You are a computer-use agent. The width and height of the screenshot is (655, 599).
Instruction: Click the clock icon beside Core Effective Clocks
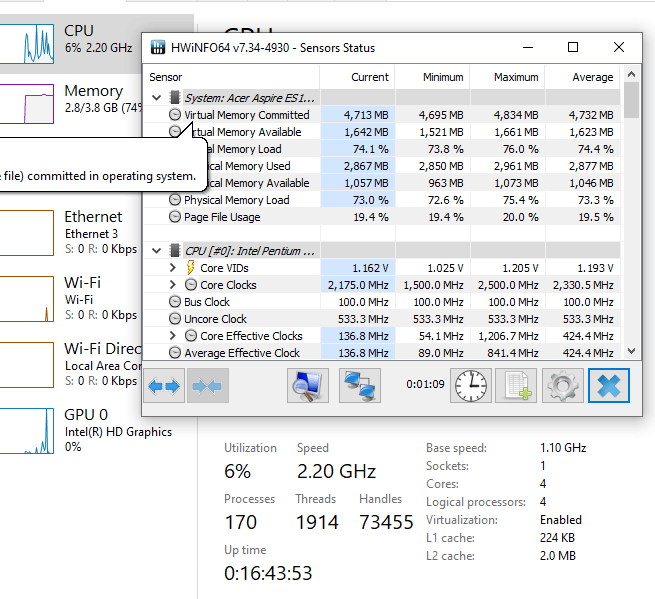[190, 336]
